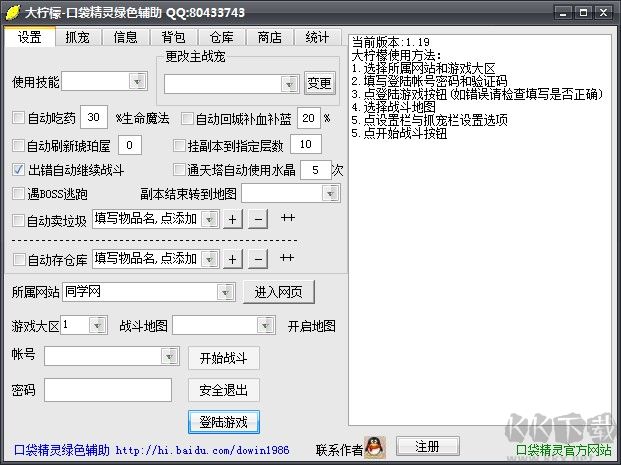Expand the 自动存仓库 item name dropdown
The height and width of the screenshot is (465, 621).
click(x=210, y=259)
